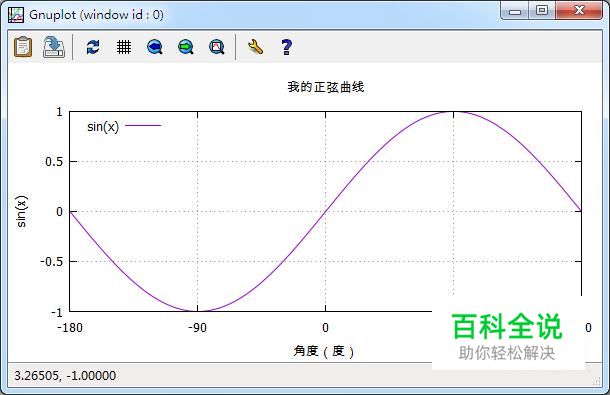Viewport: 610px width, 395px height.
Task: Replot using the refresh arrows icon
Action: click(93, 47)
